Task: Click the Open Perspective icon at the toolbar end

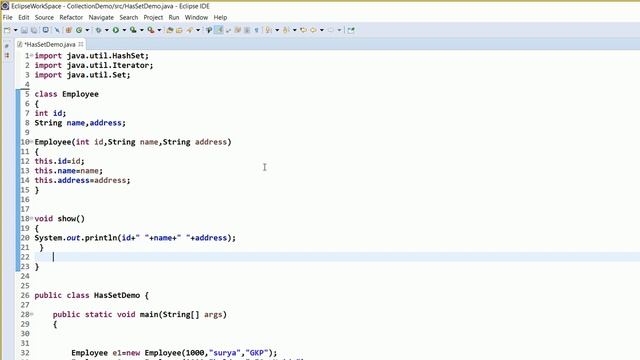Action: pyautogui.click(x=351, y=30)
